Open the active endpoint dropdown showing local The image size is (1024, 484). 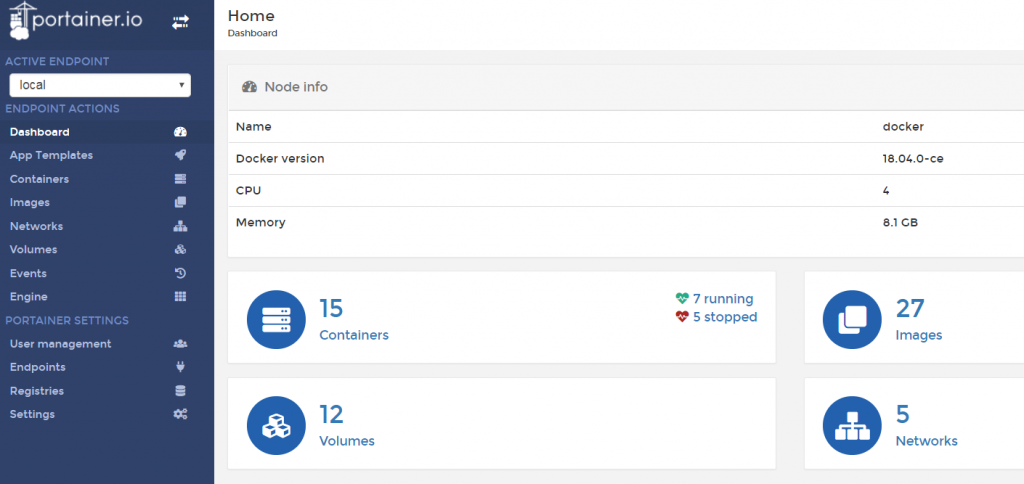click(100, 85)
